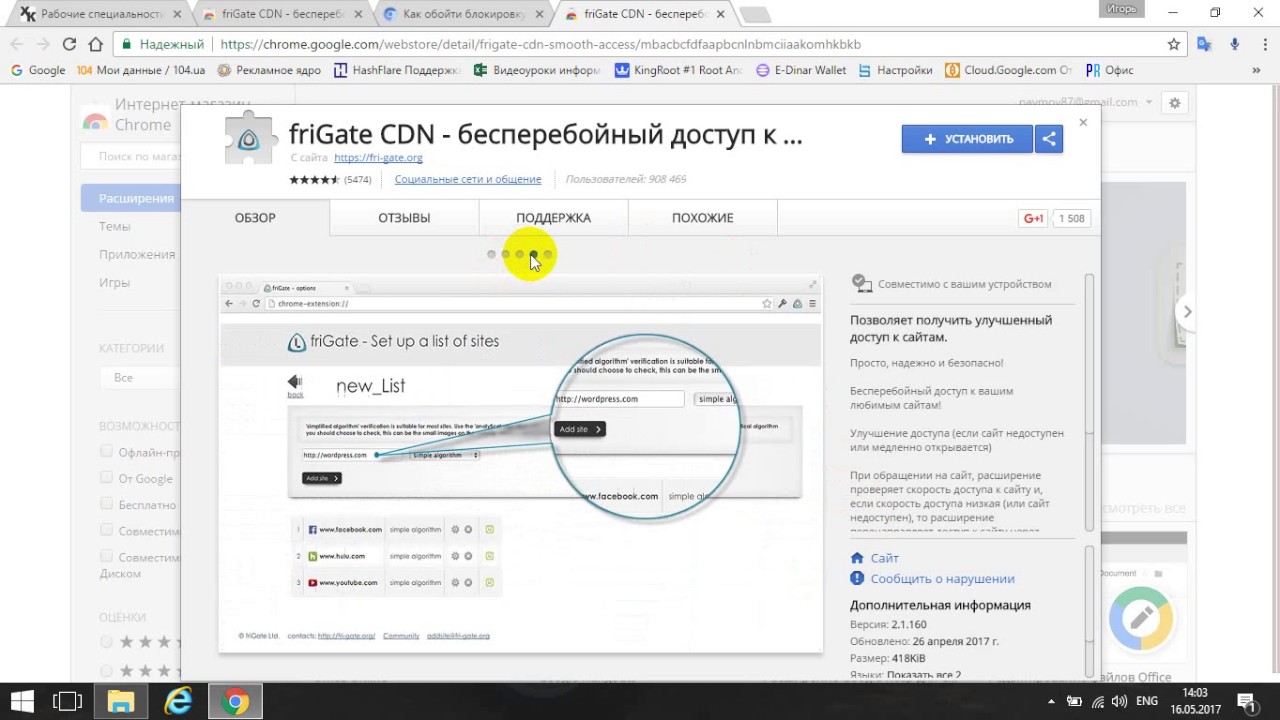Open the Сайт link with home icon
The width and height of the screenshot is (1280, 720).
(884, 558)
